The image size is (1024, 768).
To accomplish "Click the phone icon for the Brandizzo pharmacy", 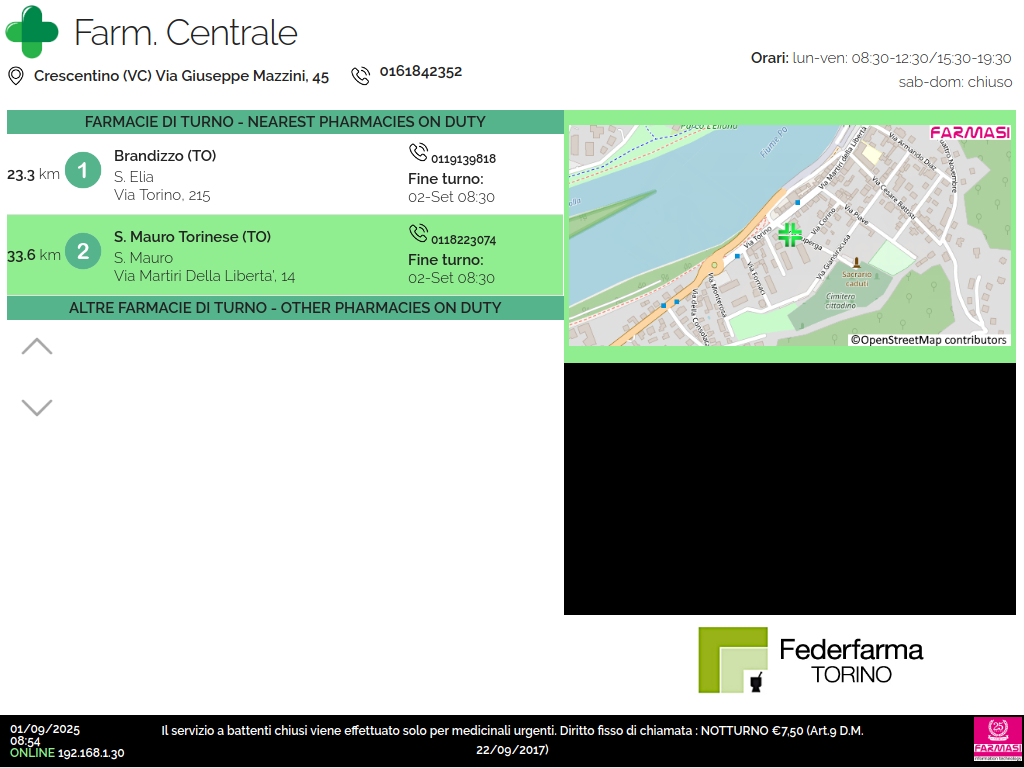I will click(x=418, y=152).
